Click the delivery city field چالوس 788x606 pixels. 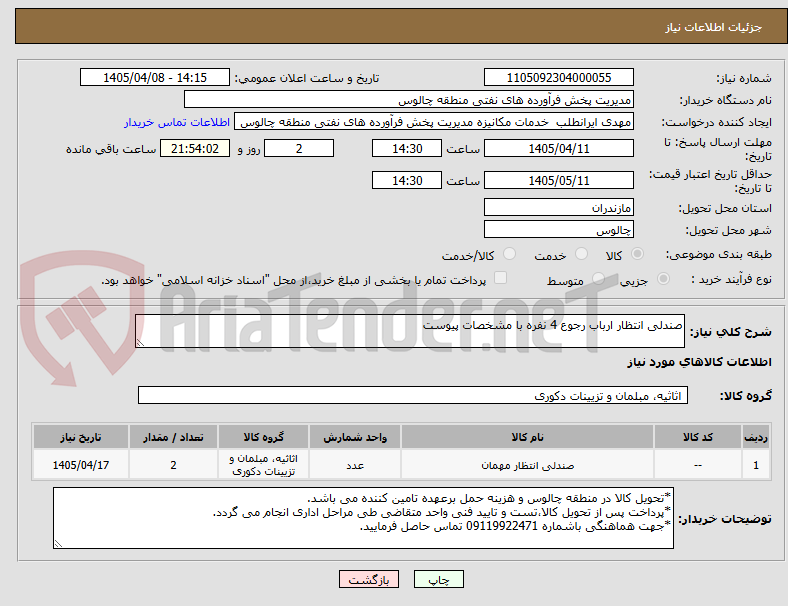(558, 229)
